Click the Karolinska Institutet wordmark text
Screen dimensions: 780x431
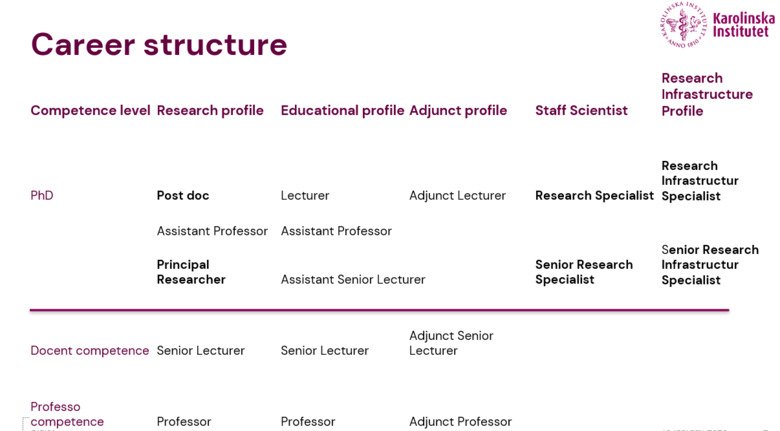pos(744,25)
